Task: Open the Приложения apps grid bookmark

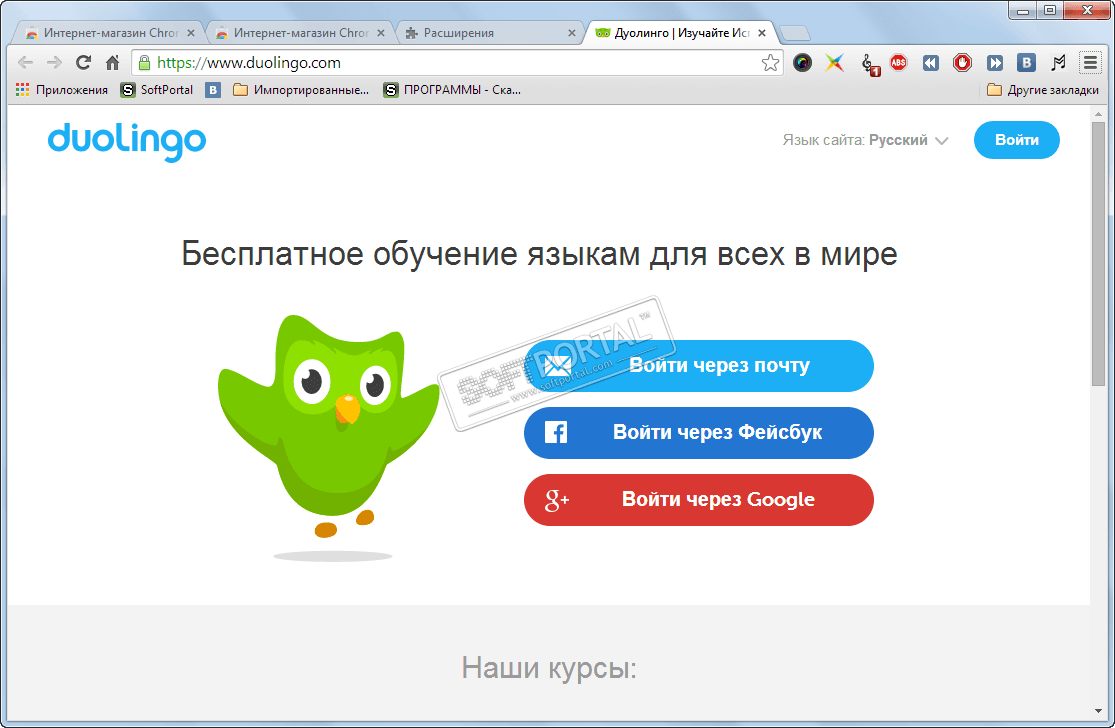Action: (x=62, y=90)
